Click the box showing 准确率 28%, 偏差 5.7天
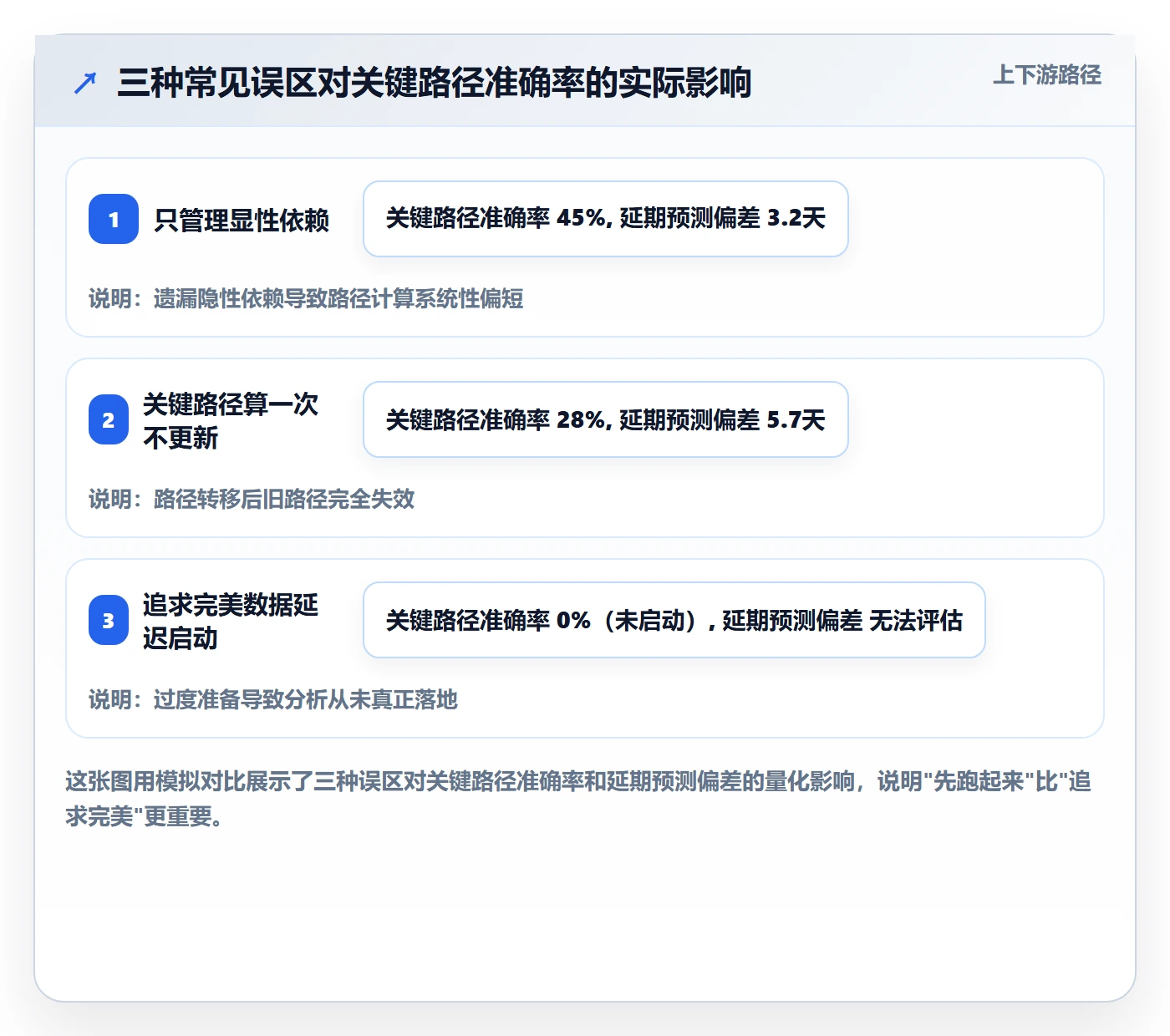This screenshot has height=1036, width=1170. (x=606, y=419)
